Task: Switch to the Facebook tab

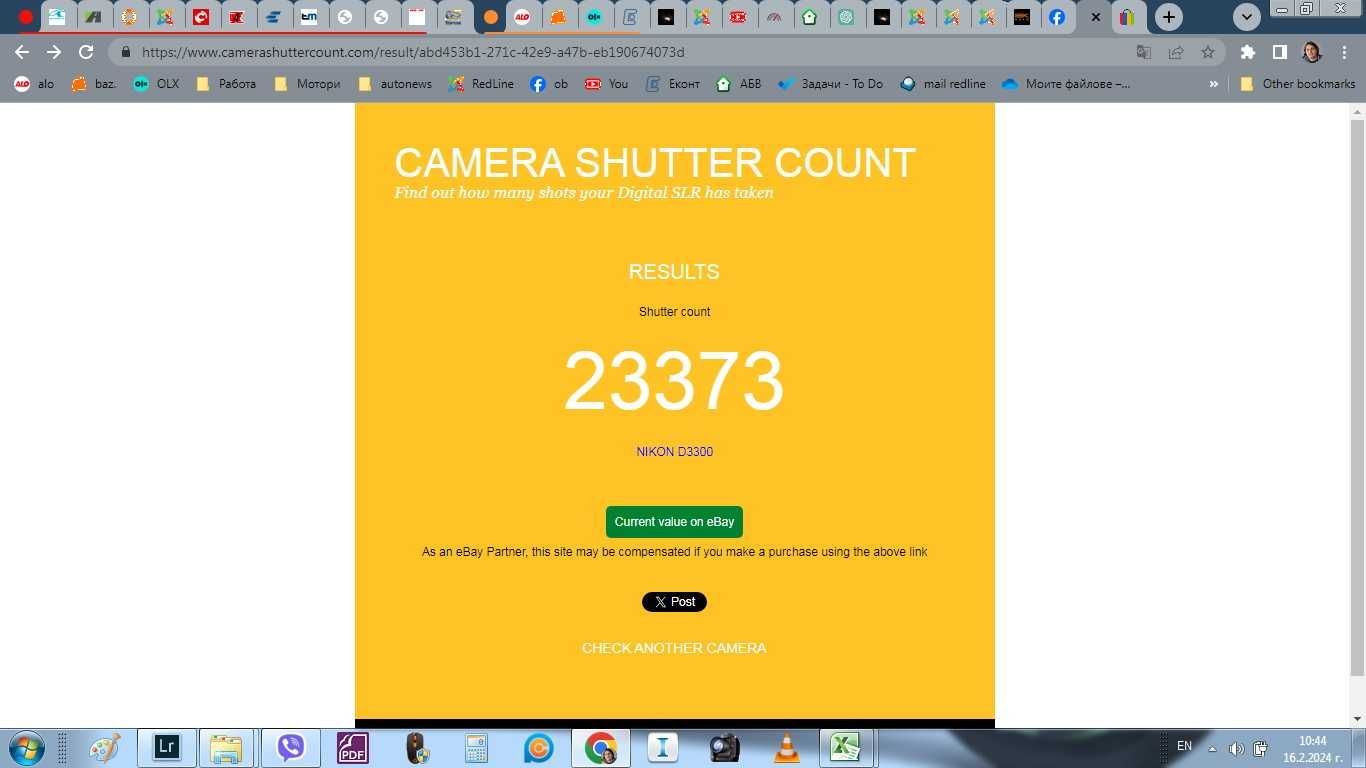Action: click(x=1057, y=17)
